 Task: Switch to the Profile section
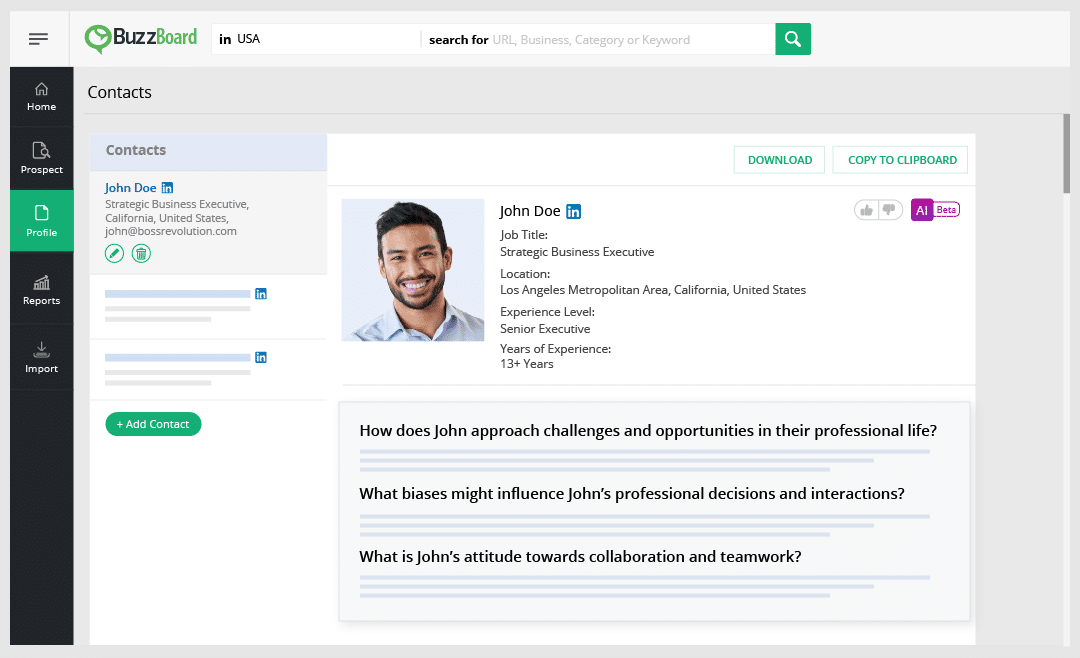(x=41, y=220)
